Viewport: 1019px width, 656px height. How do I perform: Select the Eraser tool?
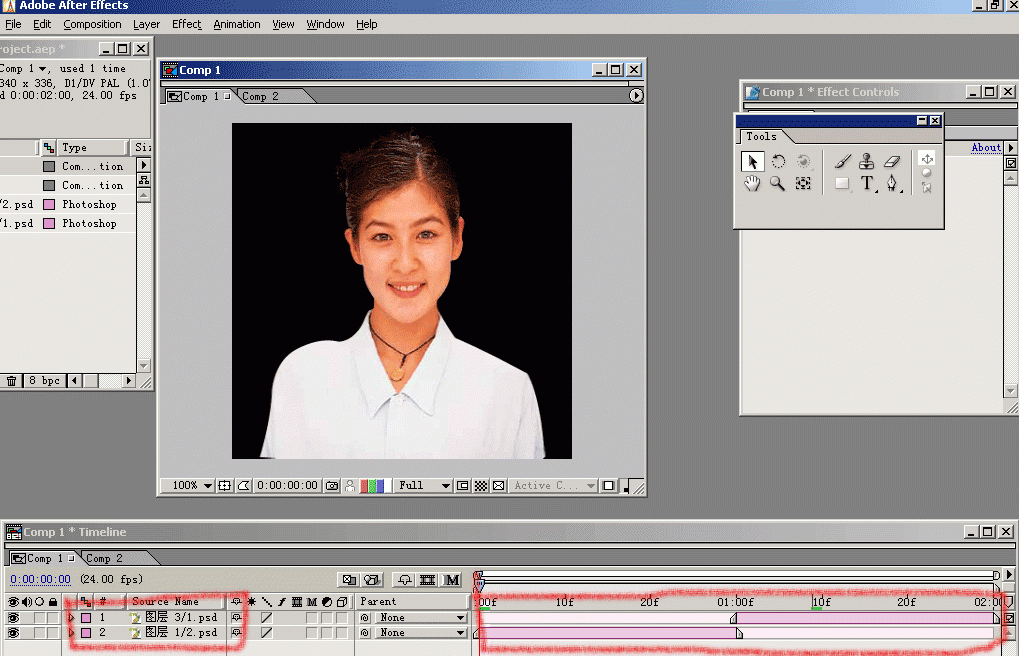(x=893, y=161)
